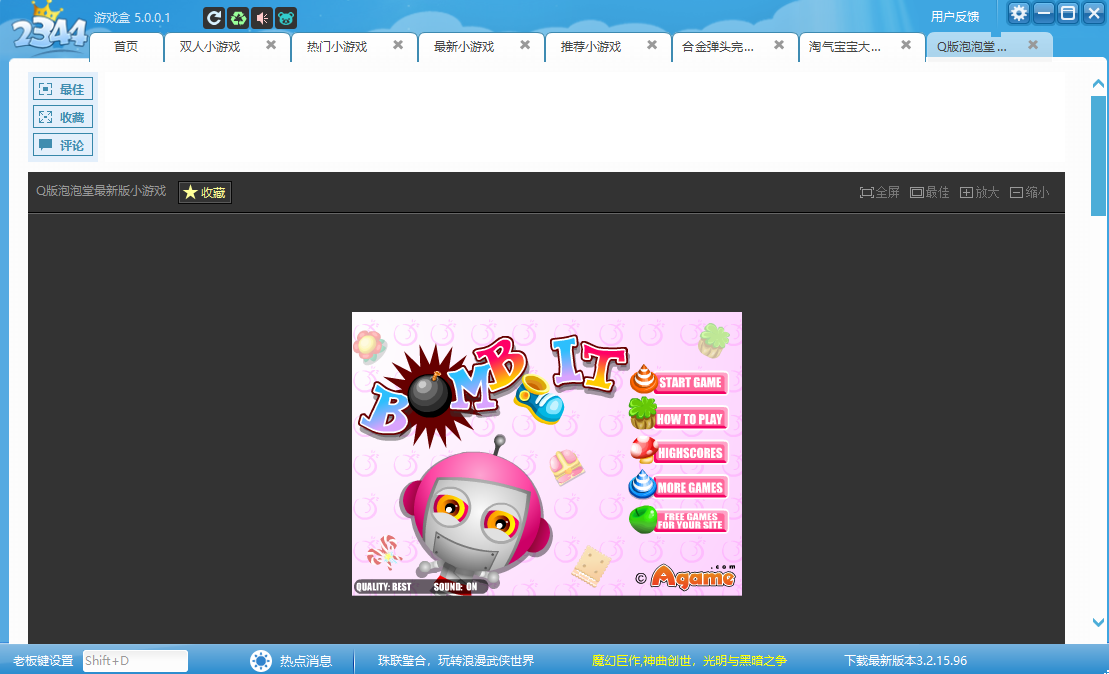Screen dimensions: 1109x674
Task: Mute sound with the speaker icon
Action: [x=262, y=18]
